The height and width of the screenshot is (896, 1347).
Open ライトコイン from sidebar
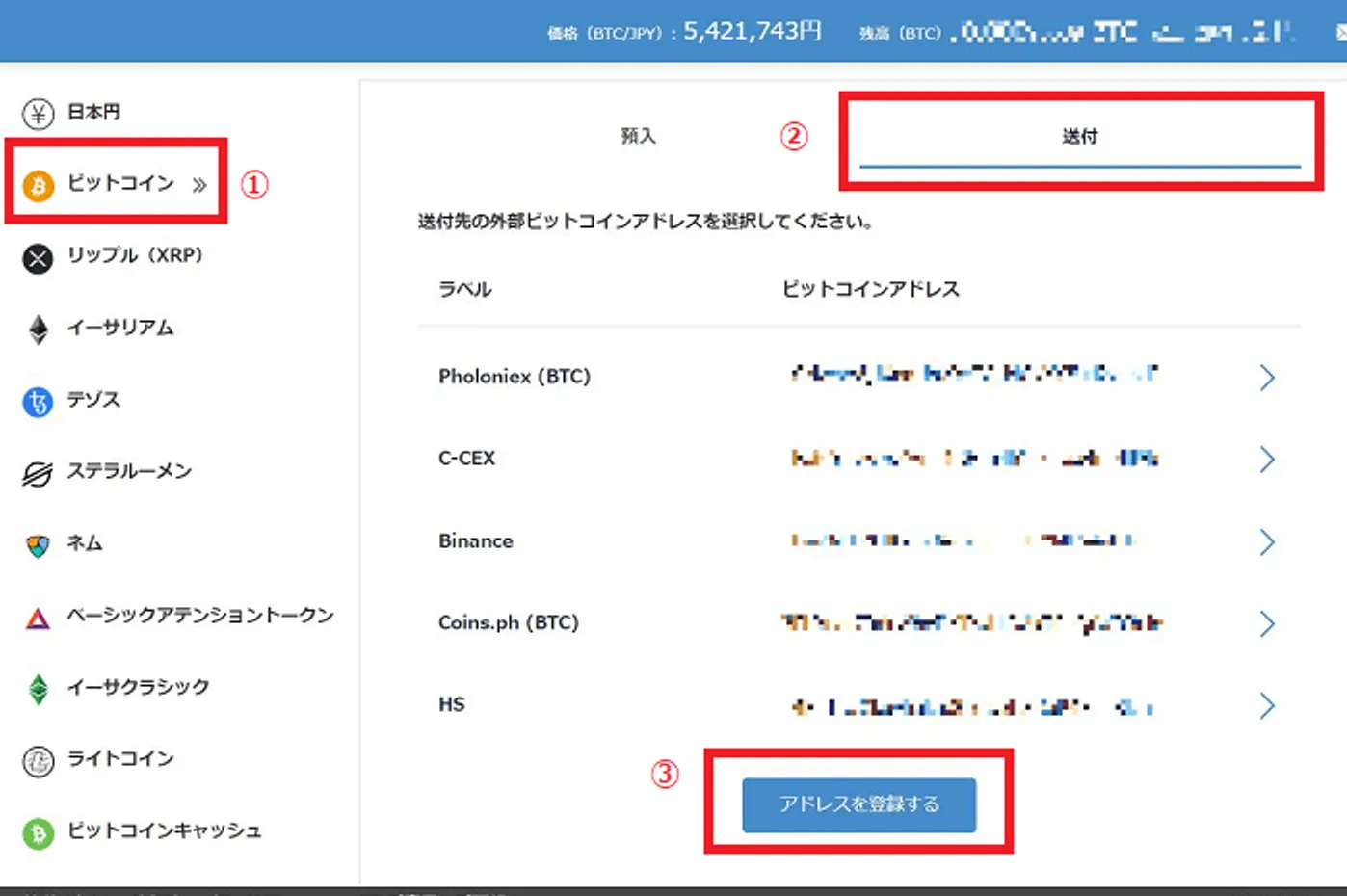[120, 758]
